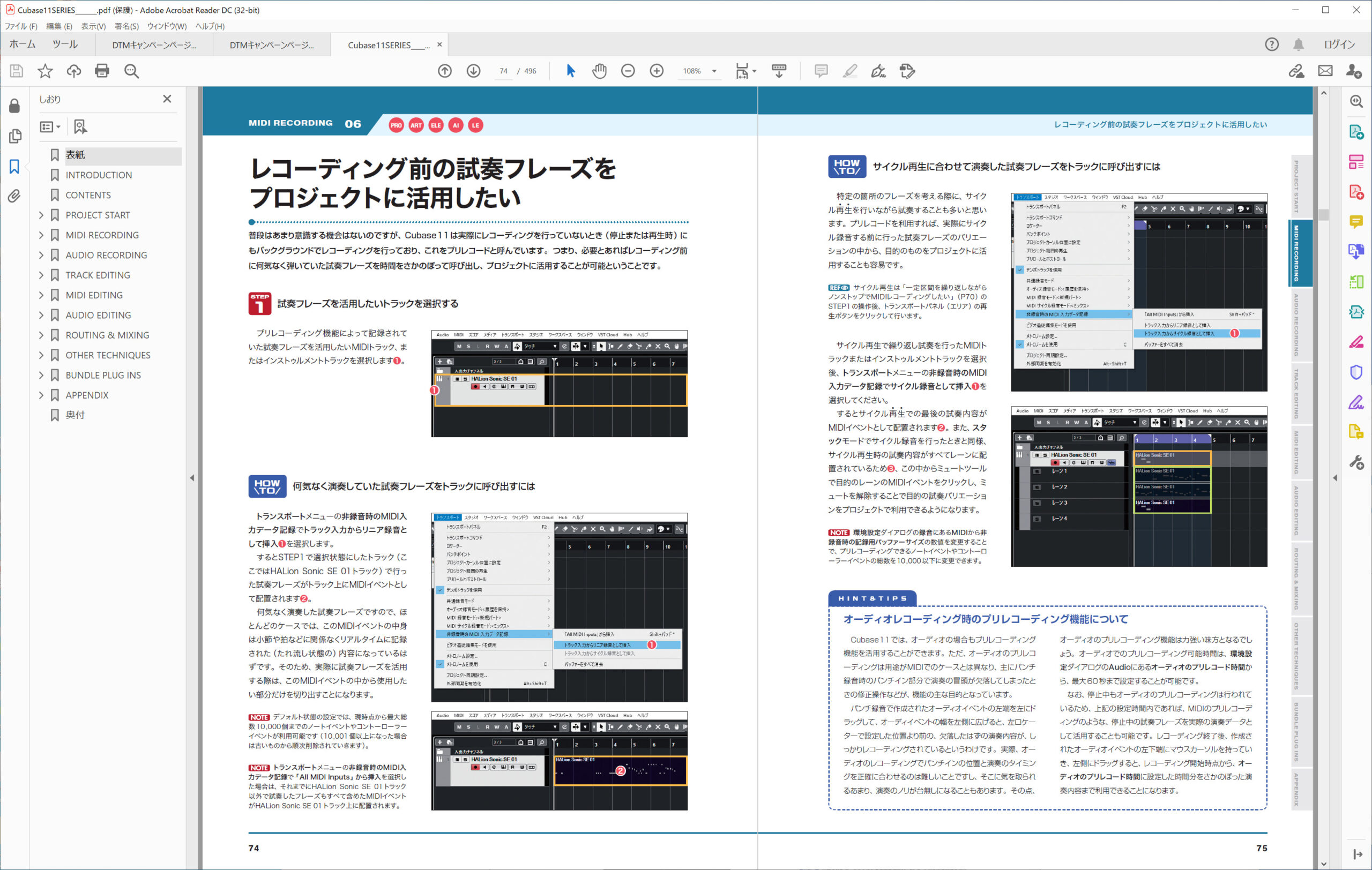Click the ログイン button
Screen dimensions: 1372x870
[x=1339, y=44]
